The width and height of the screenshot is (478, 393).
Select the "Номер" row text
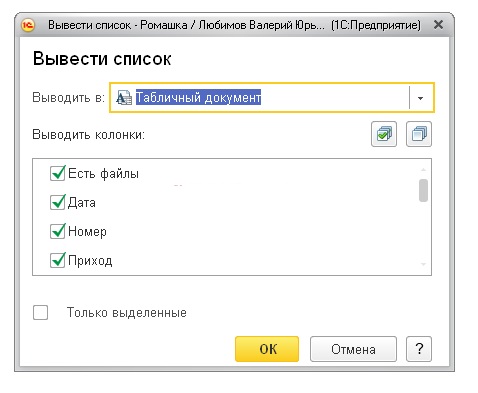point(87,232)
